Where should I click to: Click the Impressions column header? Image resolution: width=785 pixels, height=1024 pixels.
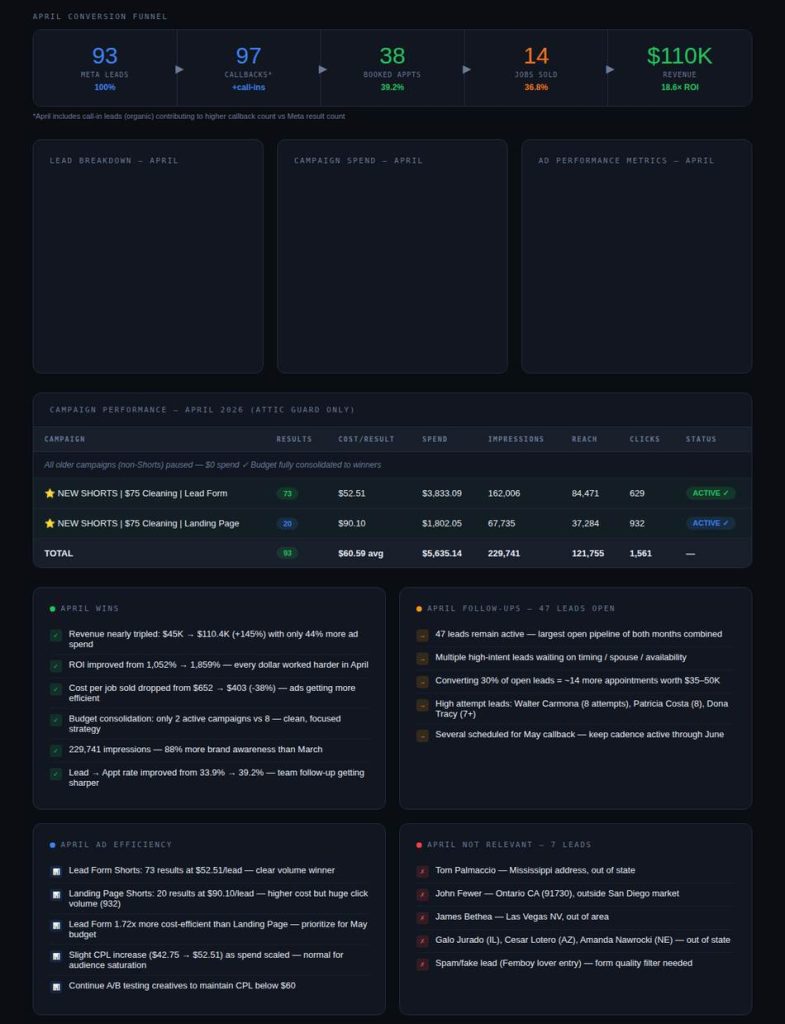pos(516,439)
